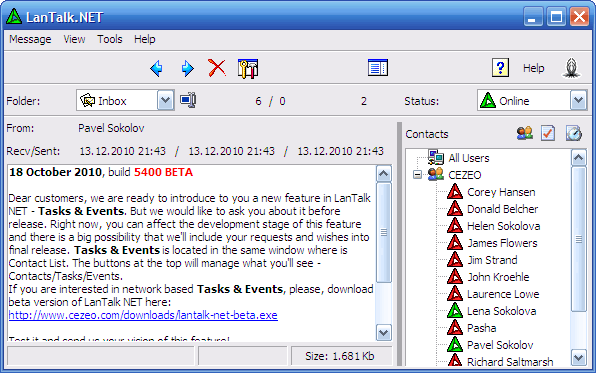Open the Message menu

pos(30,39)
